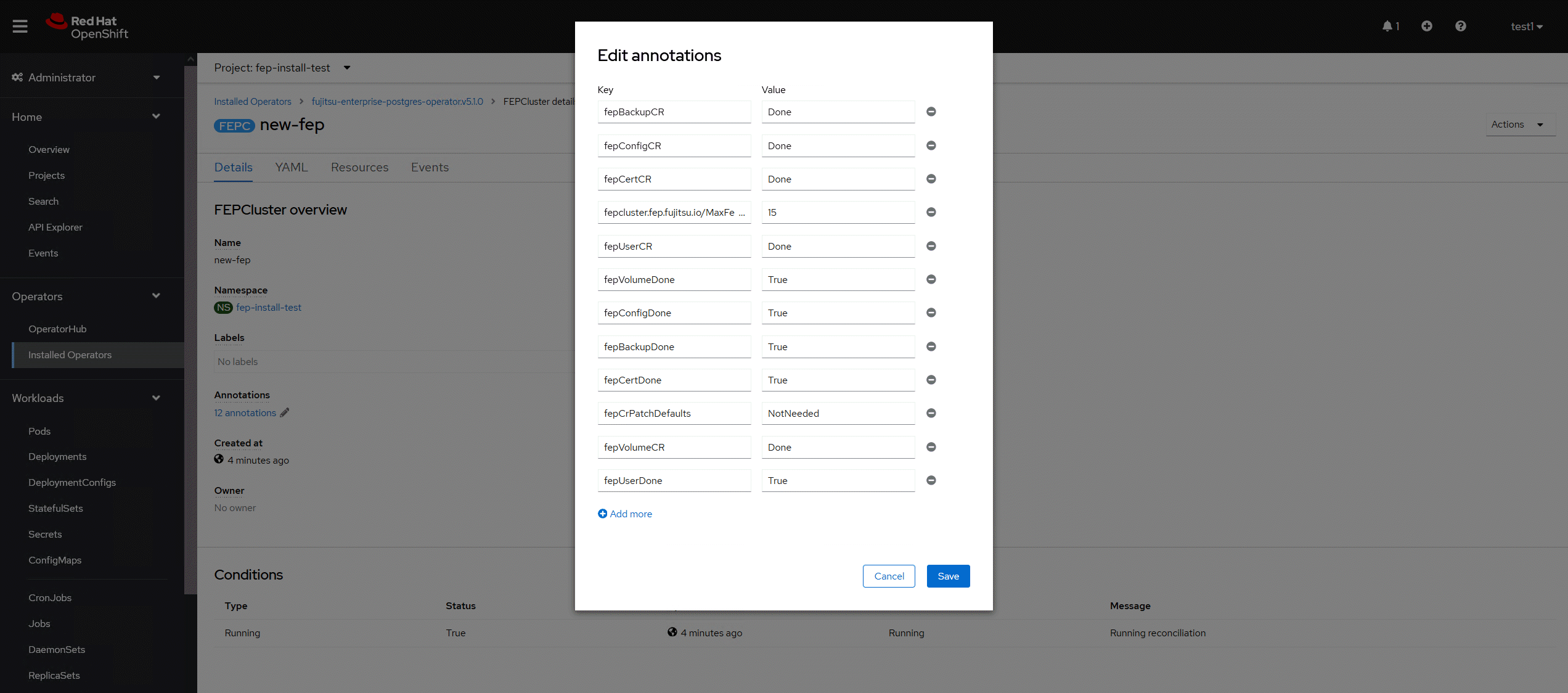The height and width of the screenshot is (693, 1568).
Task: Open the notifications bell icon
Action: coord(1387,26)
